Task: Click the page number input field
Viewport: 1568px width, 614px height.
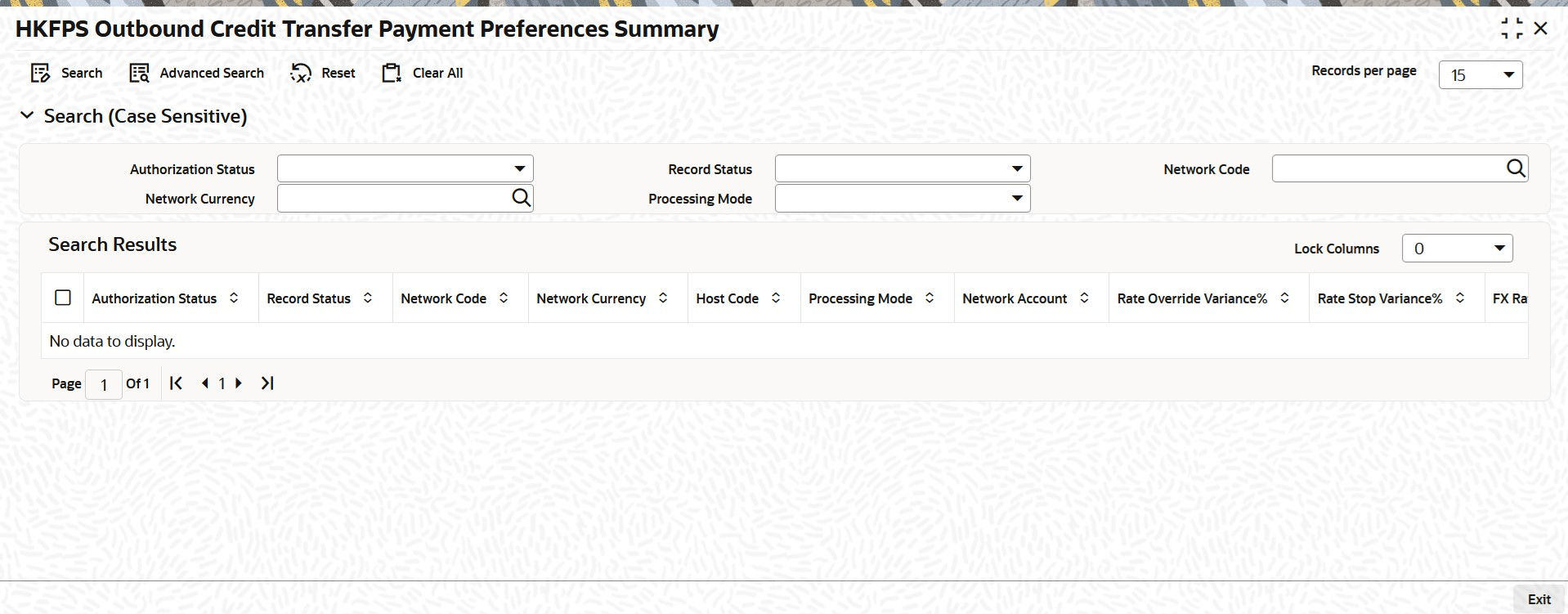Action: (104, 384)
